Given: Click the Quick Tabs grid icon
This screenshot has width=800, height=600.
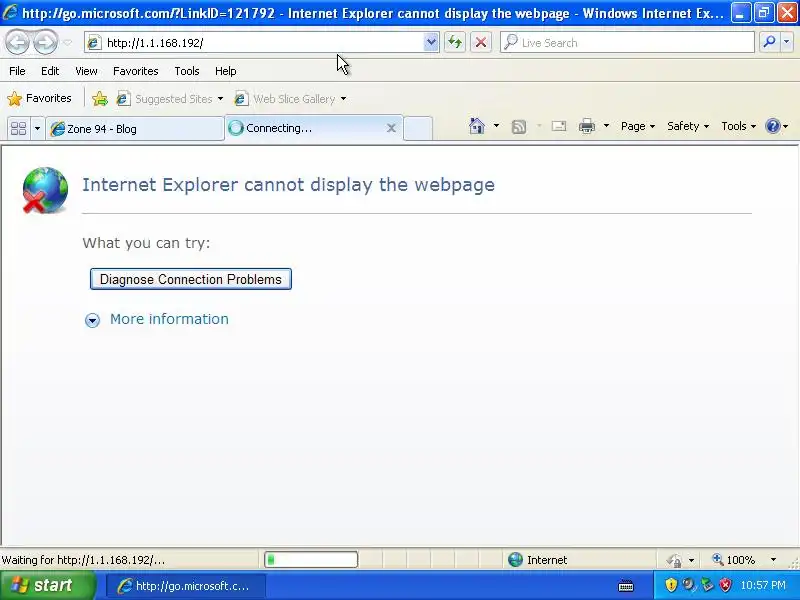Looking at the screenshot, I should tap(19, 128).
